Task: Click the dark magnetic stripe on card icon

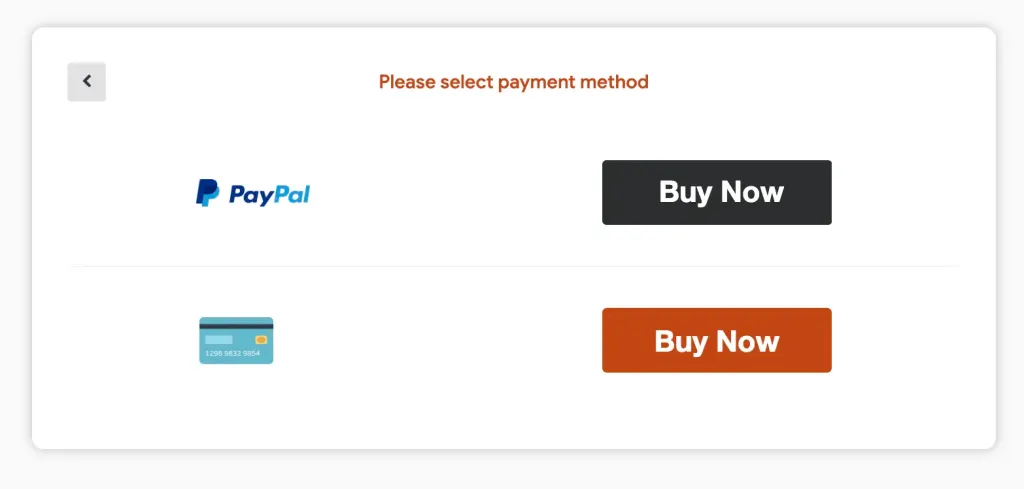Action: coord(236,326)
